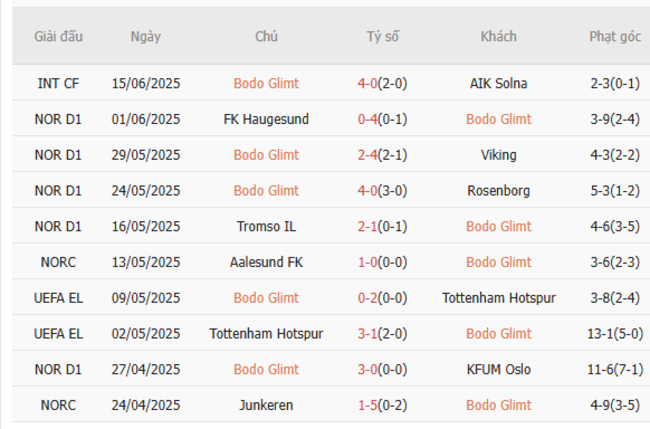Click the 4-0(2-0) score against AIK Solna
Screen dimensions: 650x429
[x=382, y=84]
